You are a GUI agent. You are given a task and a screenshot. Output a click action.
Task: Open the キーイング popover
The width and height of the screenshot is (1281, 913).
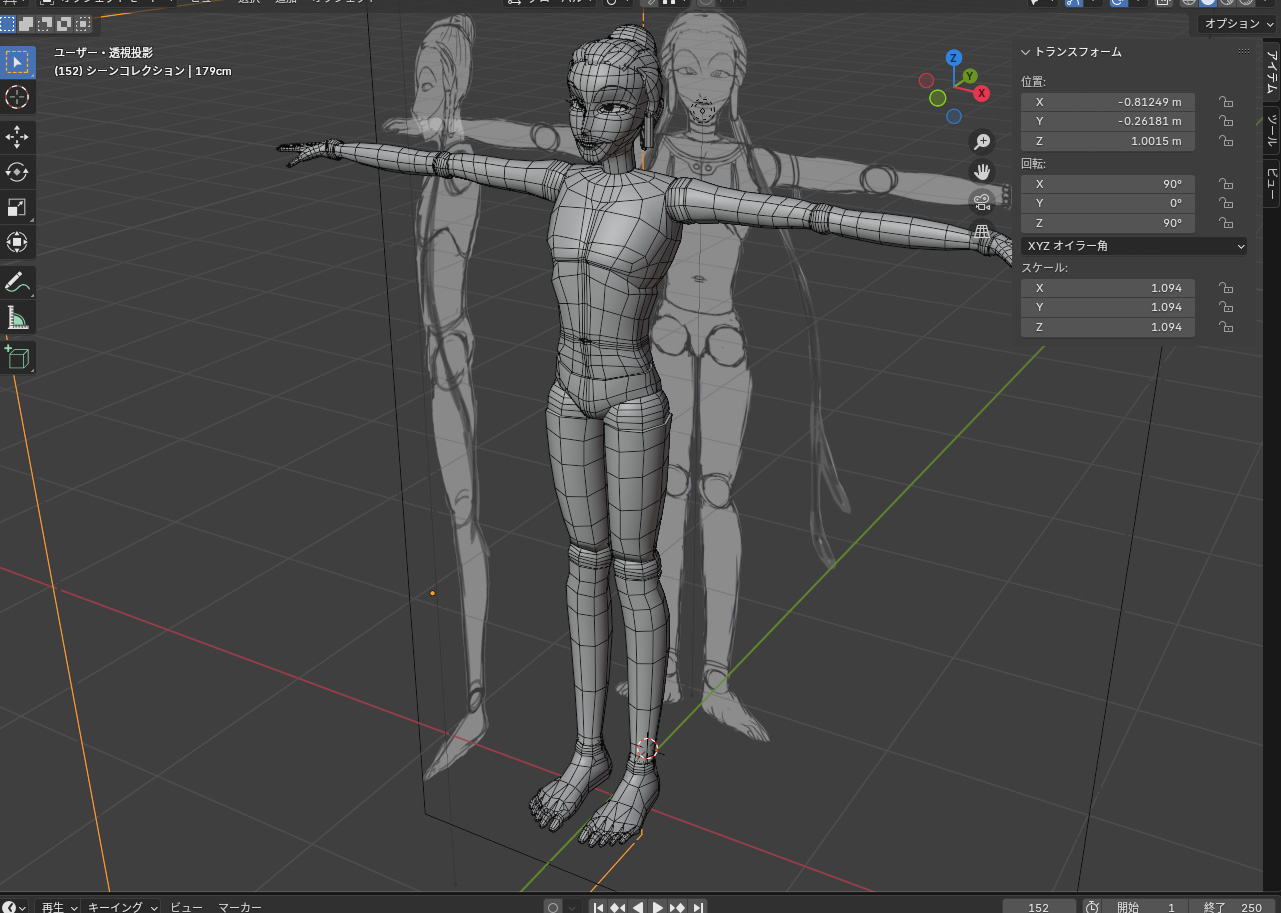122,907
